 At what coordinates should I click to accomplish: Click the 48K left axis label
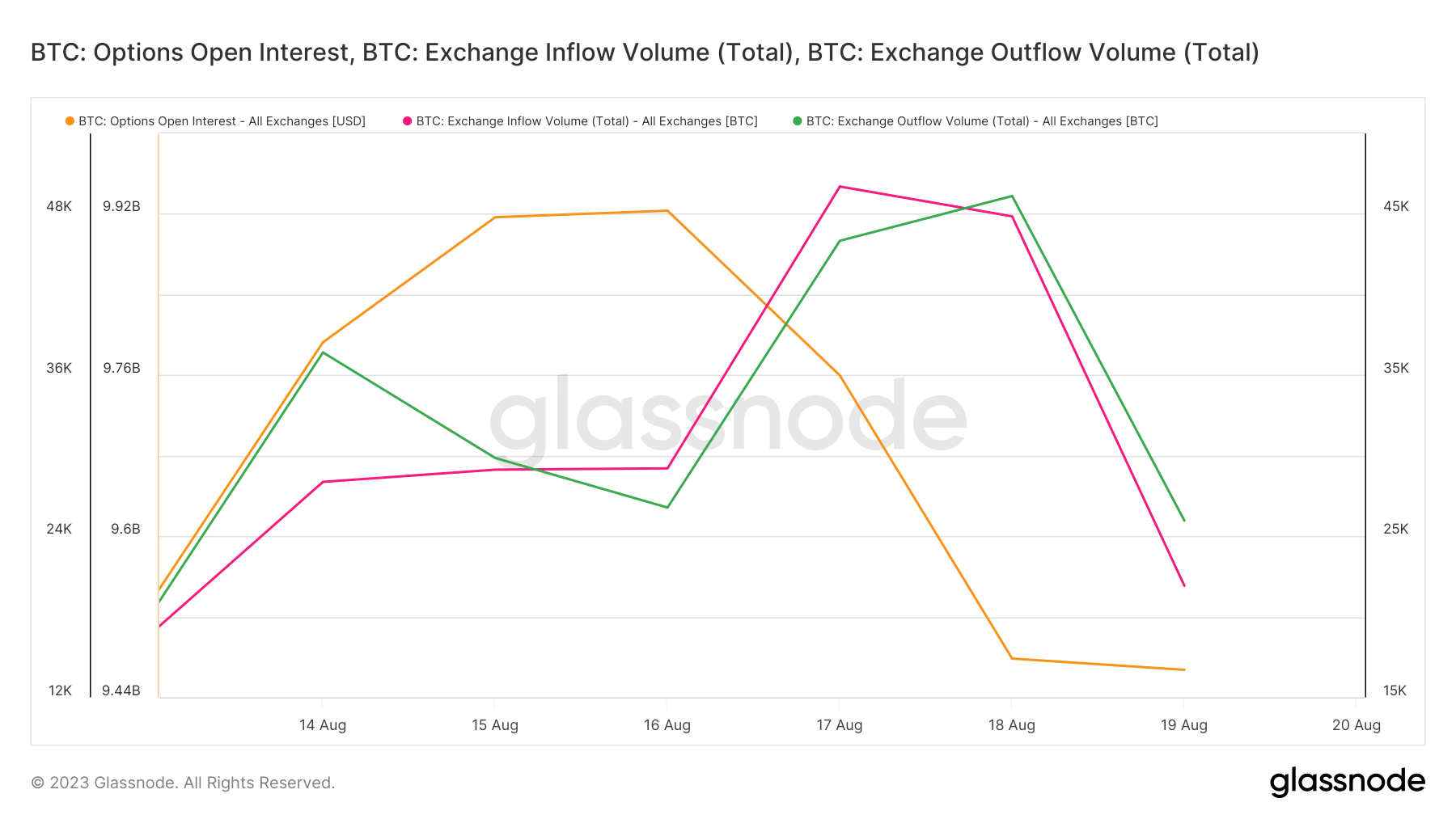[x=59, y=206]
